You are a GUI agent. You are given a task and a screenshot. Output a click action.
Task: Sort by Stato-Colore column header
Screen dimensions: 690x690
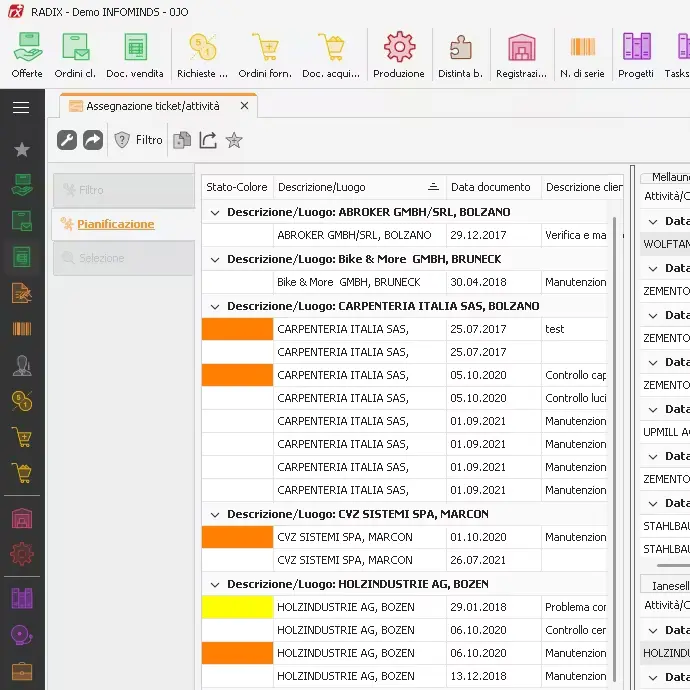[x=237, y=187]
